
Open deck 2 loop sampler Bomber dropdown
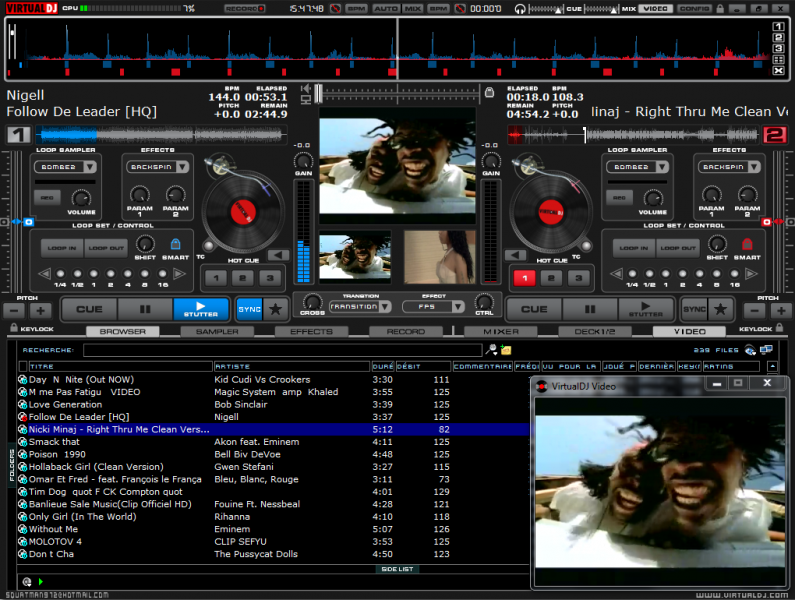637,167
